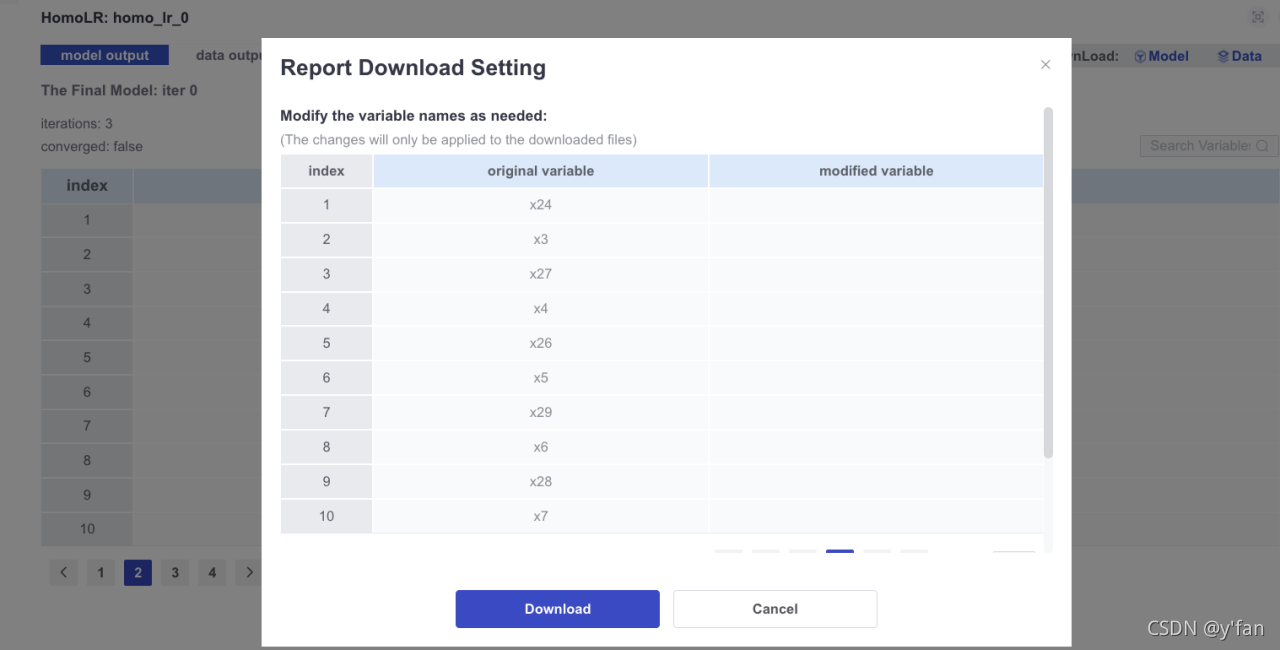The height and width of the screenshot is (650, 1280).
Task: Edit modified variable for x24
Action: [876, 205]
